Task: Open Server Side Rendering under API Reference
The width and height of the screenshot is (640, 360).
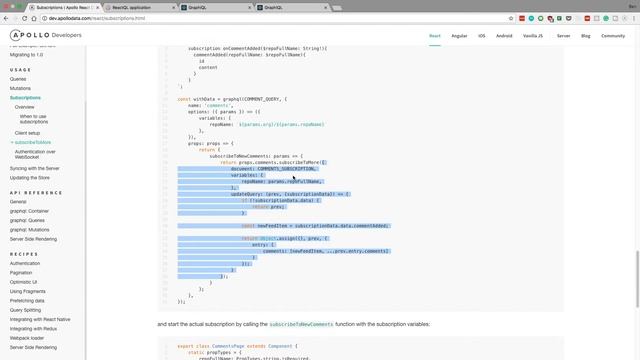Action: coord(33,239)
